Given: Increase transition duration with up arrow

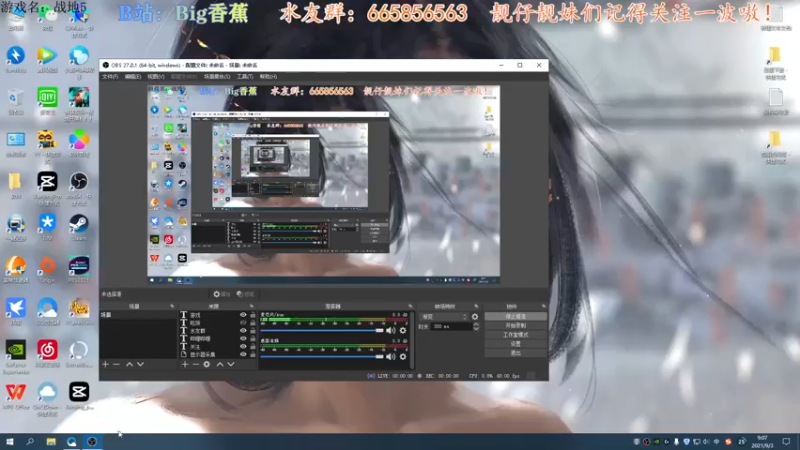Looking at the screenshot, I should (476, 324).
